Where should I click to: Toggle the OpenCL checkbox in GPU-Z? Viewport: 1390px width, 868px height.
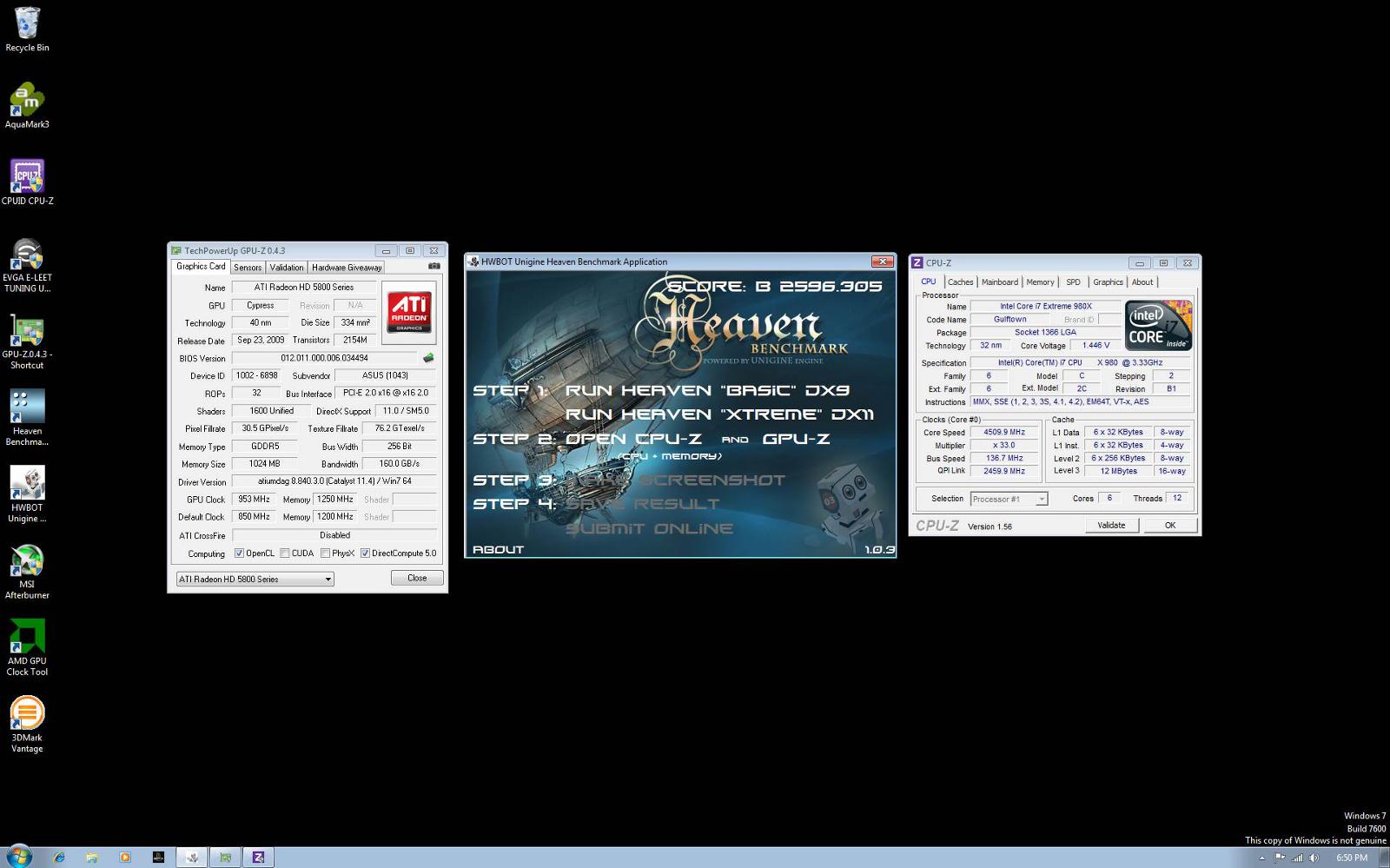[x=239, y=553]
